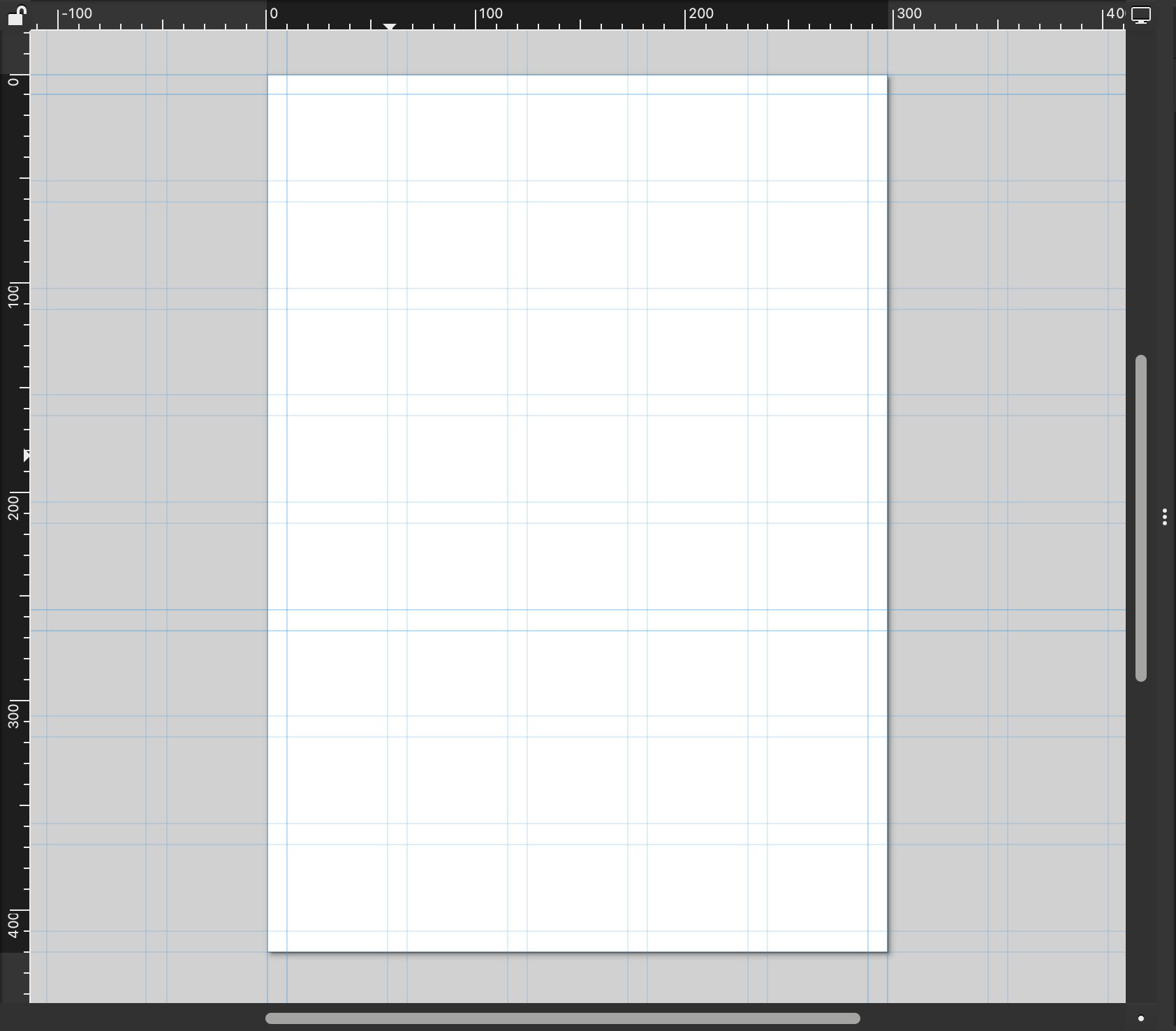Click the horizontal scrollbar track left of thumb

pyautogui.click(x=140, y=1018)
